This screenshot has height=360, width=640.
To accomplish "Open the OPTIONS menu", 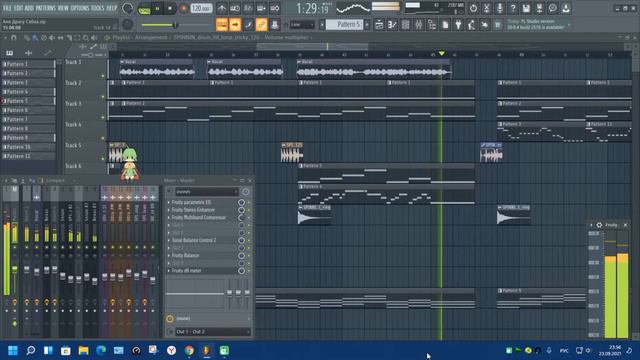I will tap(80, 8).
